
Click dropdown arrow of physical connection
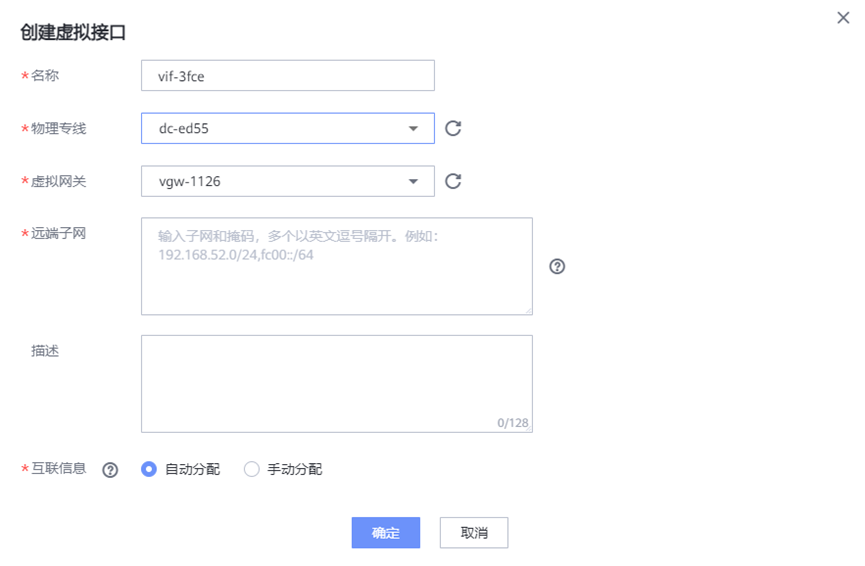coord(414,129)
